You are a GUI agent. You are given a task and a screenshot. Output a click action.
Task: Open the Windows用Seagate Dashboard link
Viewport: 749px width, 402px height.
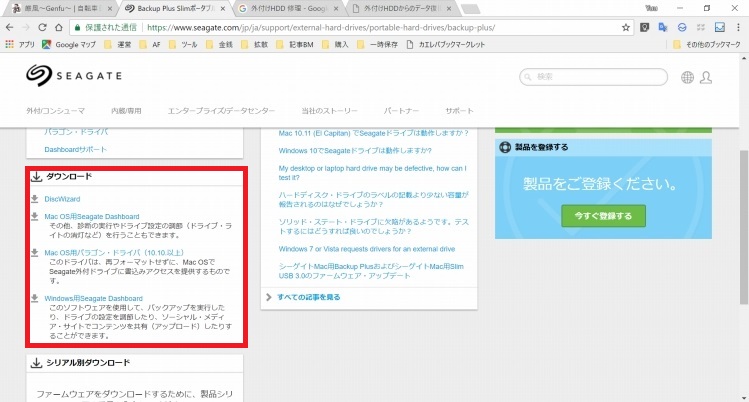point(94,298)
